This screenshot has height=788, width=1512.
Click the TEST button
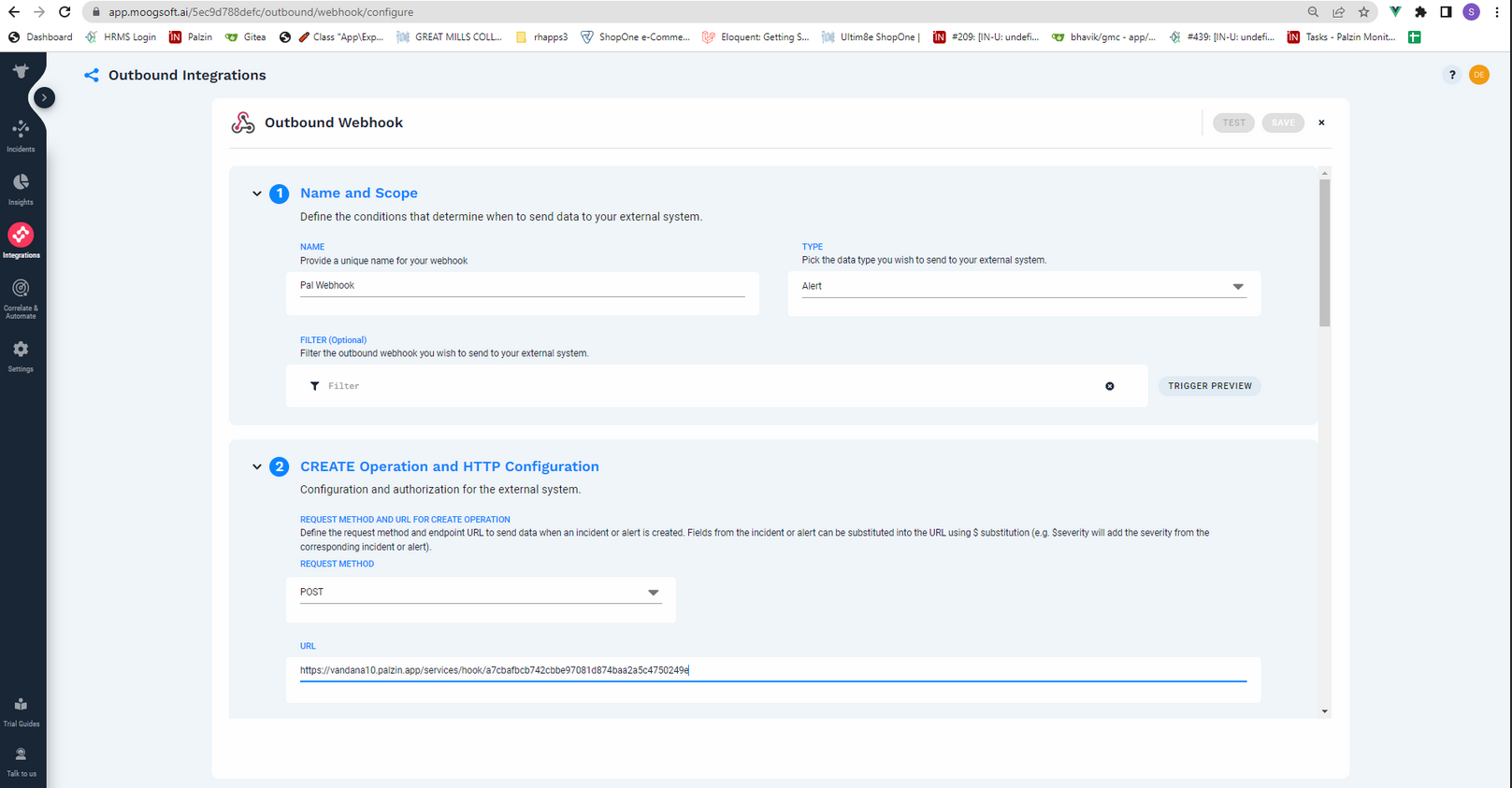coord(1233,122)
